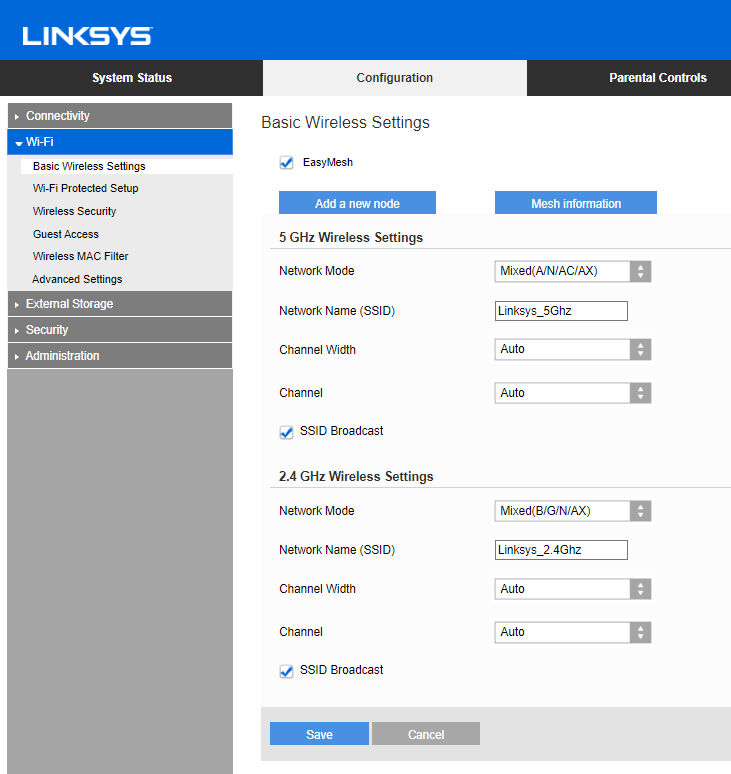
Task: Click the 2.4 GHz SSID field Linksys_2.4Ghz
Action: pos(561,550)
